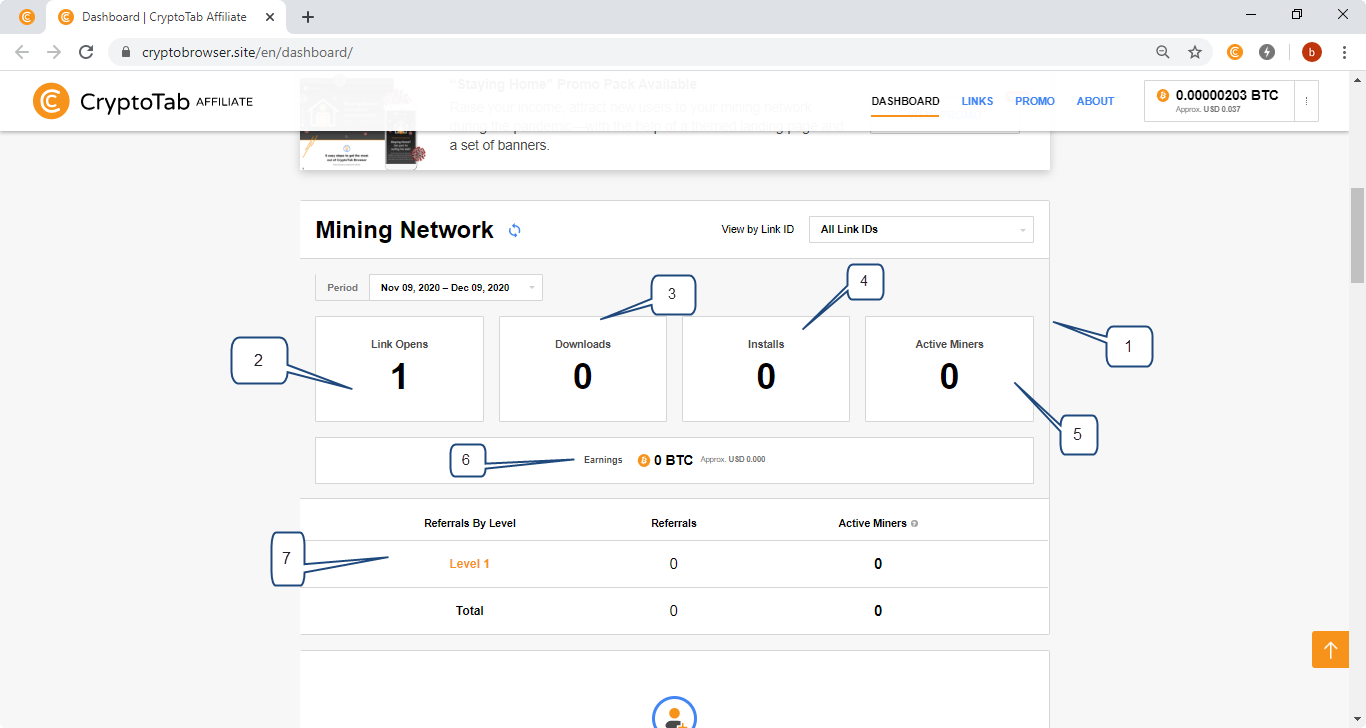1366x728 pixels.
Task: View site security lock information
Action: tap(126, 52)
